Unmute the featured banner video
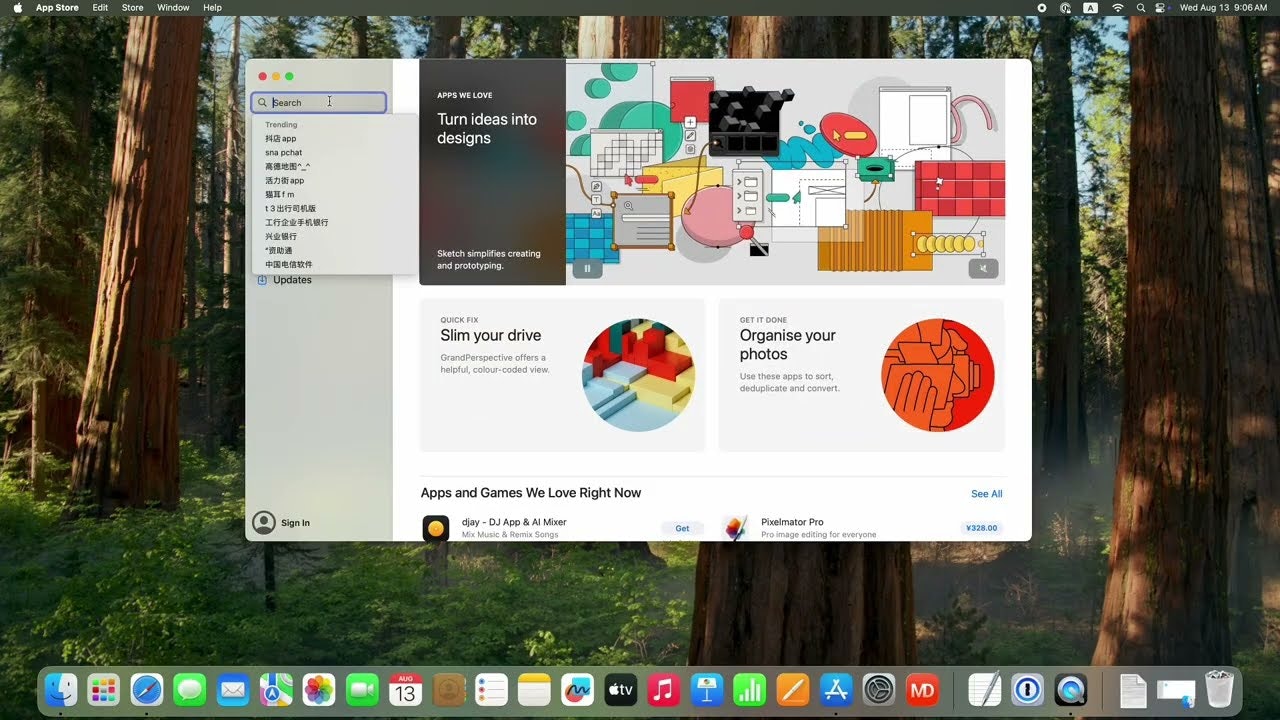The image size is (1280, 720). coord(983,268)
